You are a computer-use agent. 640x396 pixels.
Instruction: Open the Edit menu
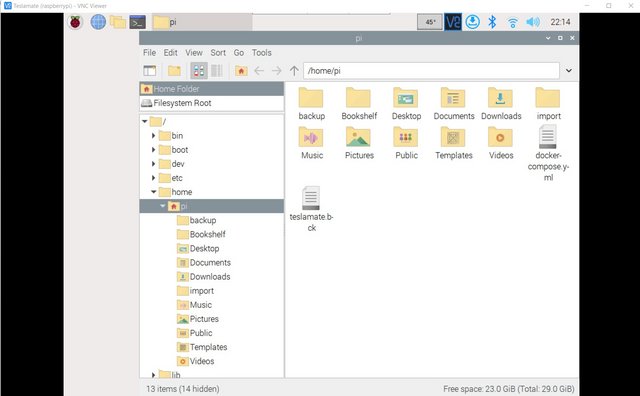coord(171,53)
